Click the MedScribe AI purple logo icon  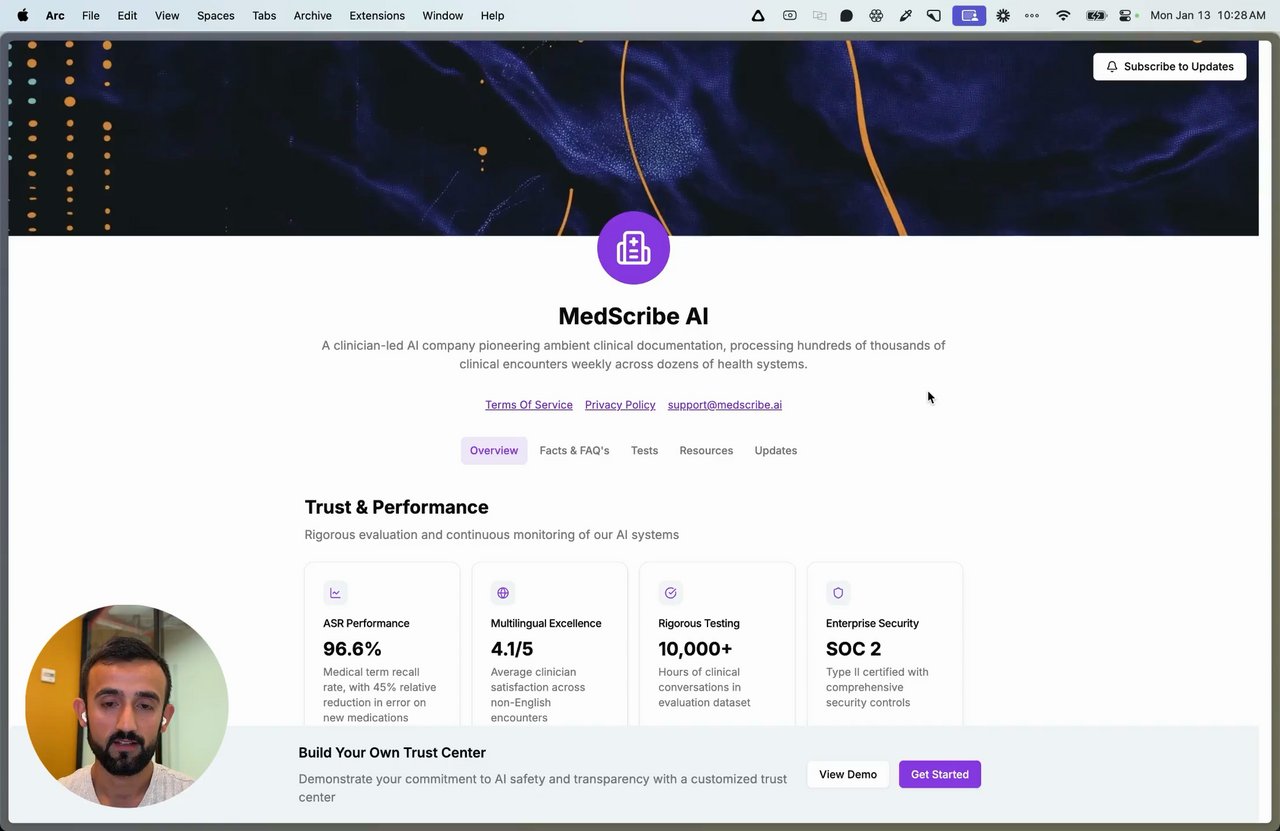click(633, 248)
